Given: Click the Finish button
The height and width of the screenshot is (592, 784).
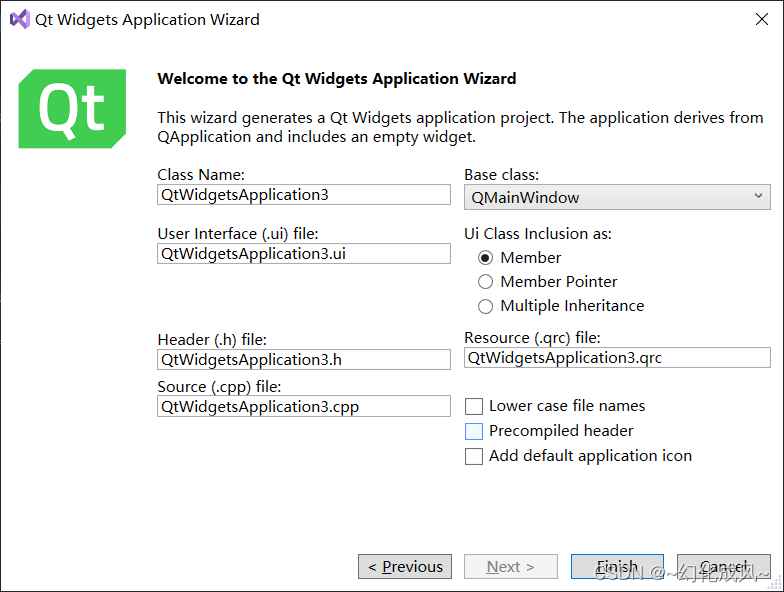Looking at the screenshot, I should pyautogui.click(x=617, y=566).
